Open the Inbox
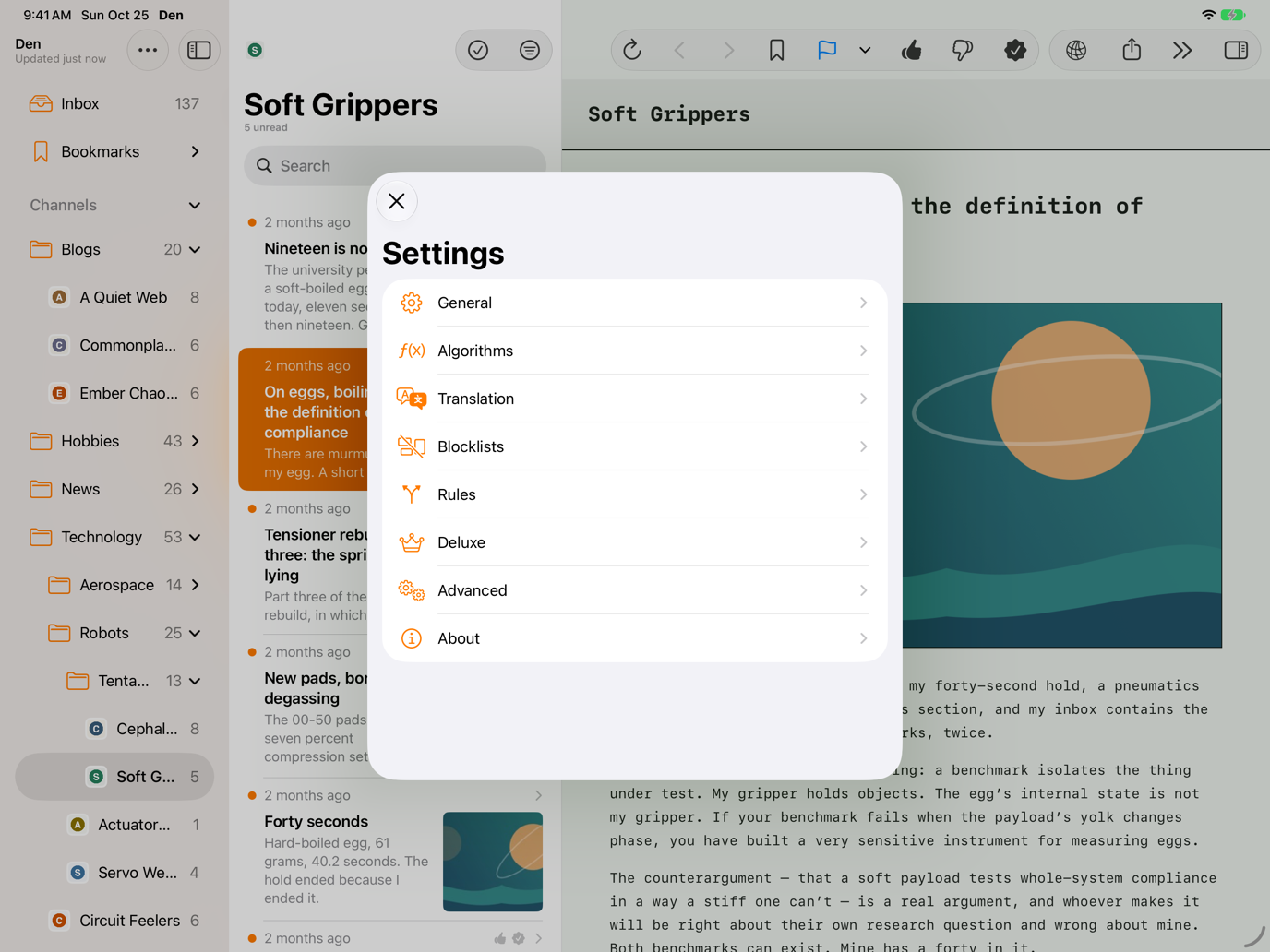 point(114,103)
